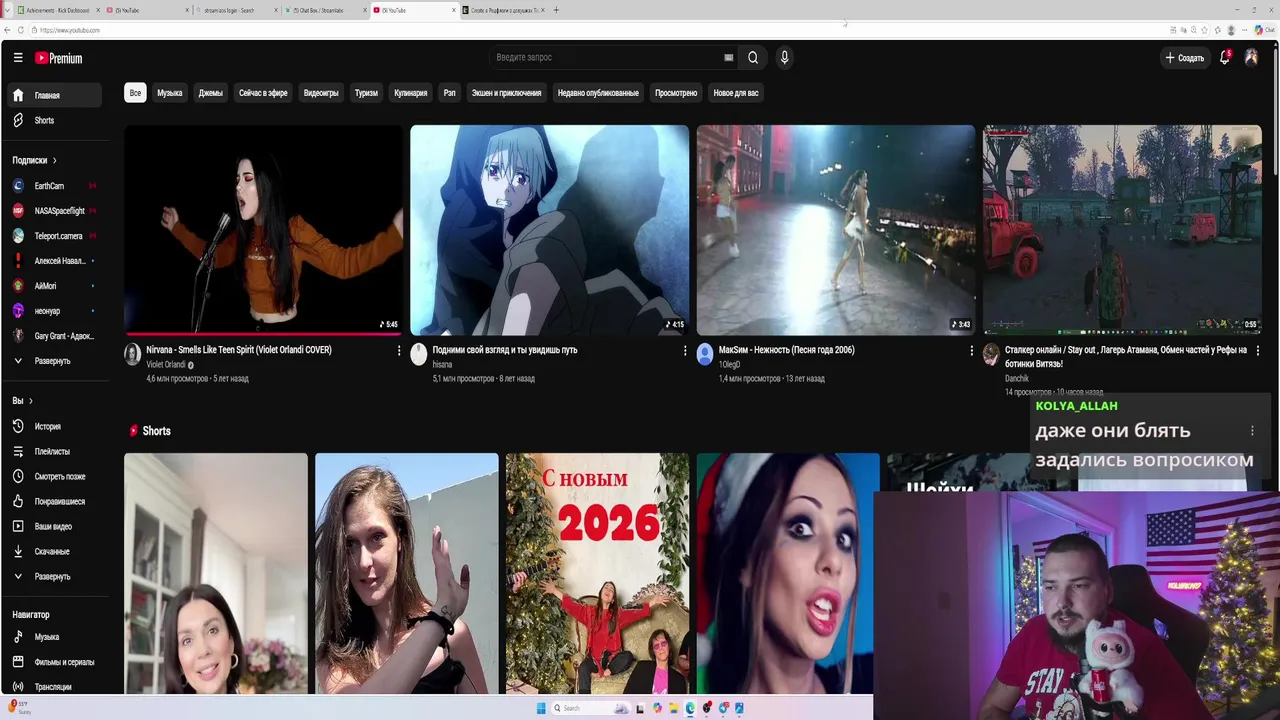Screen dimensions: 1280x720
Task: Open the EarthCam subscription channel
Action: (54, 186)
